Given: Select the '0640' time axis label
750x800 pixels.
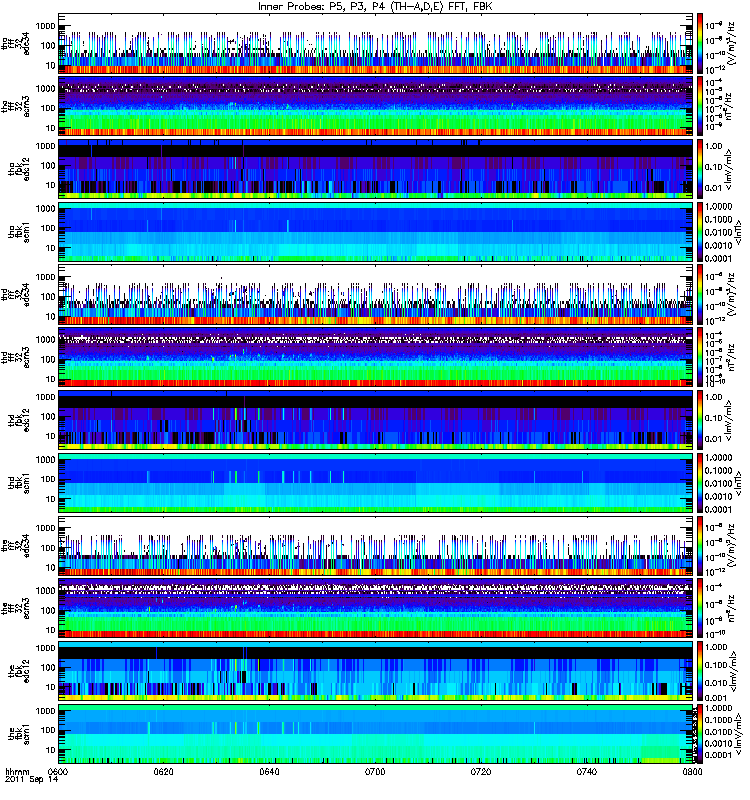Looking at the screenshot, I should coord(269,772).
